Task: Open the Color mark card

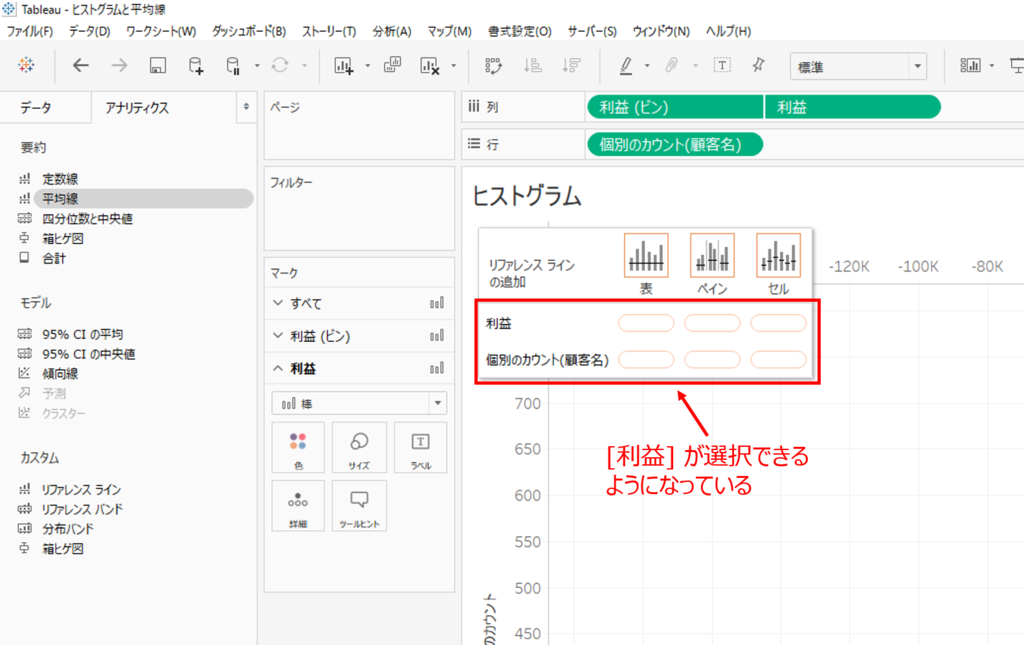Action: 298,447
